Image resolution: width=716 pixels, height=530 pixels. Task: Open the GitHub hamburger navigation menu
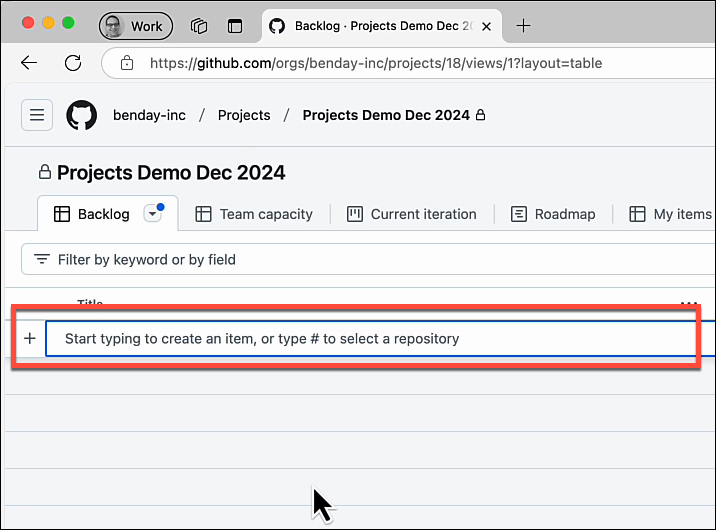click(x=37, y=115)
